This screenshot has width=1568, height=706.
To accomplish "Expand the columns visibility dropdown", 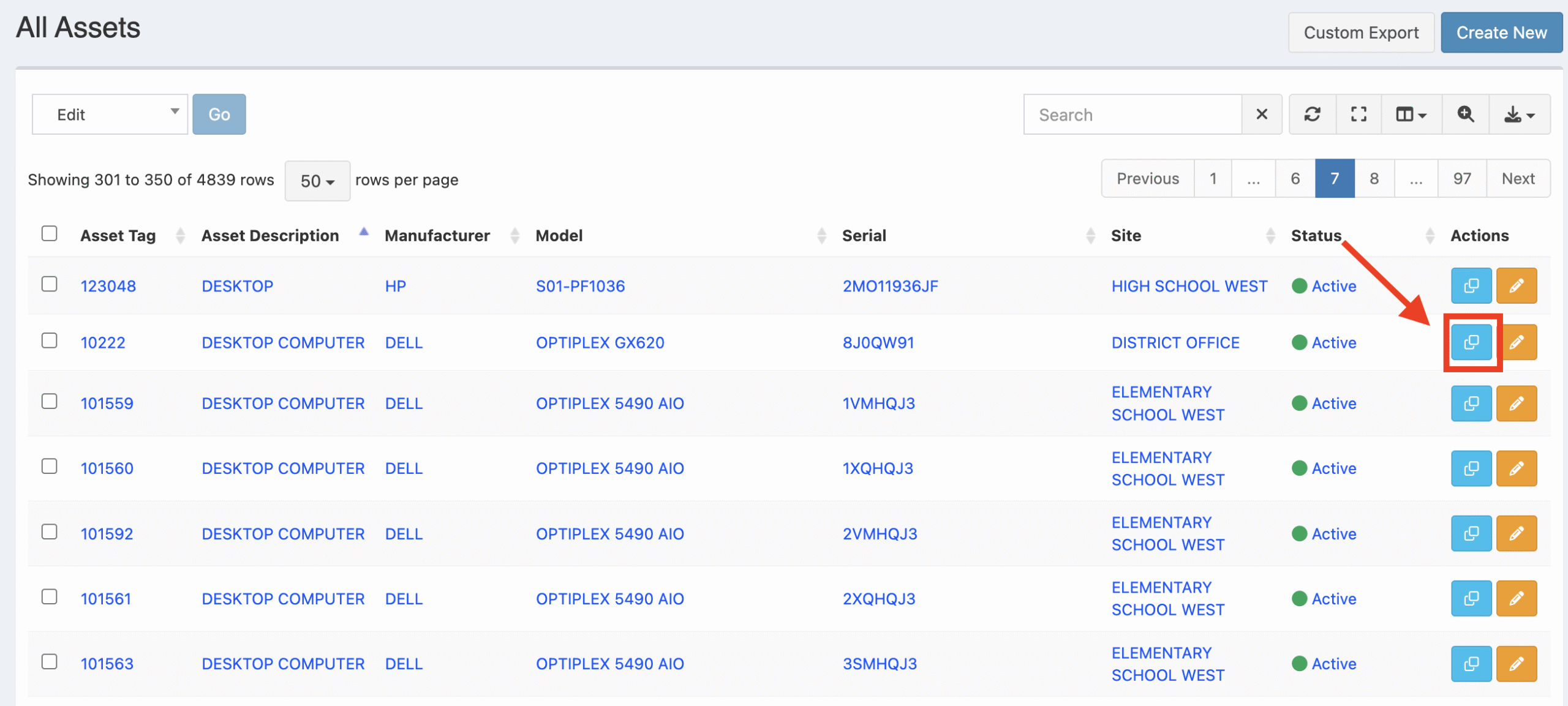I will 1411,115.
